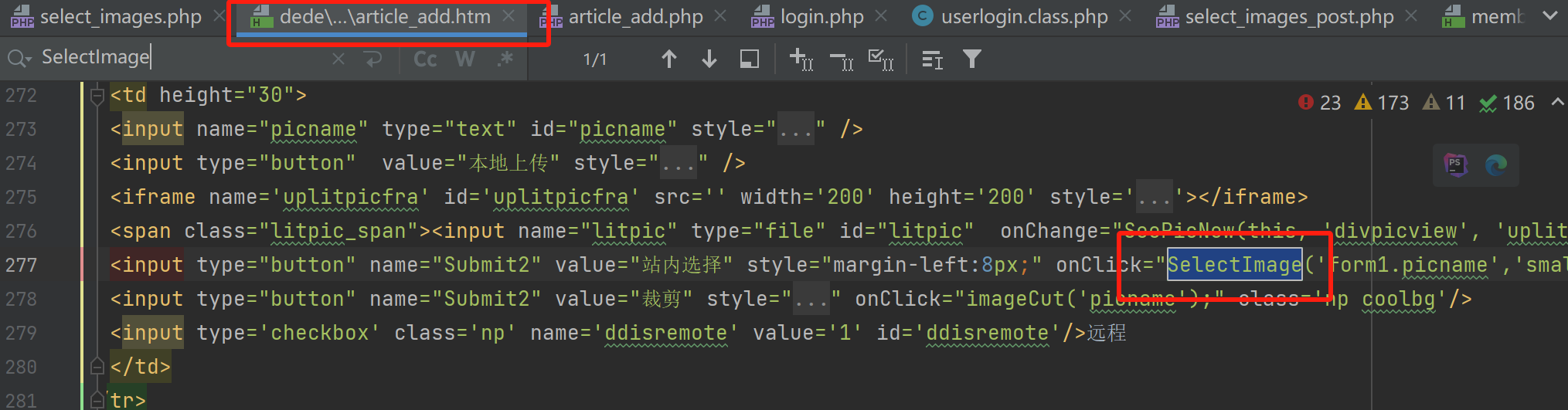Enable Regex (.*) search option
The width and height of the screenshot is (1568, 410).
(505, 59)
